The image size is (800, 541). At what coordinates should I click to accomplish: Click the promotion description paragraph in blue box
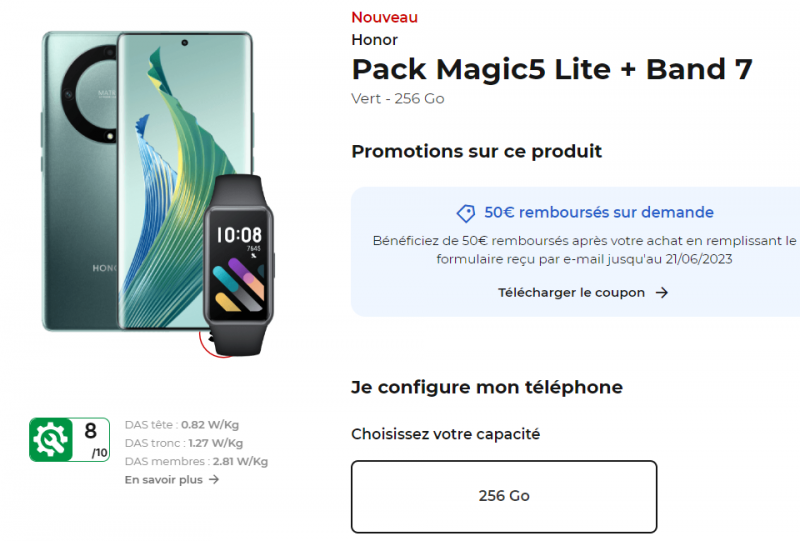(x=584, y=250)
